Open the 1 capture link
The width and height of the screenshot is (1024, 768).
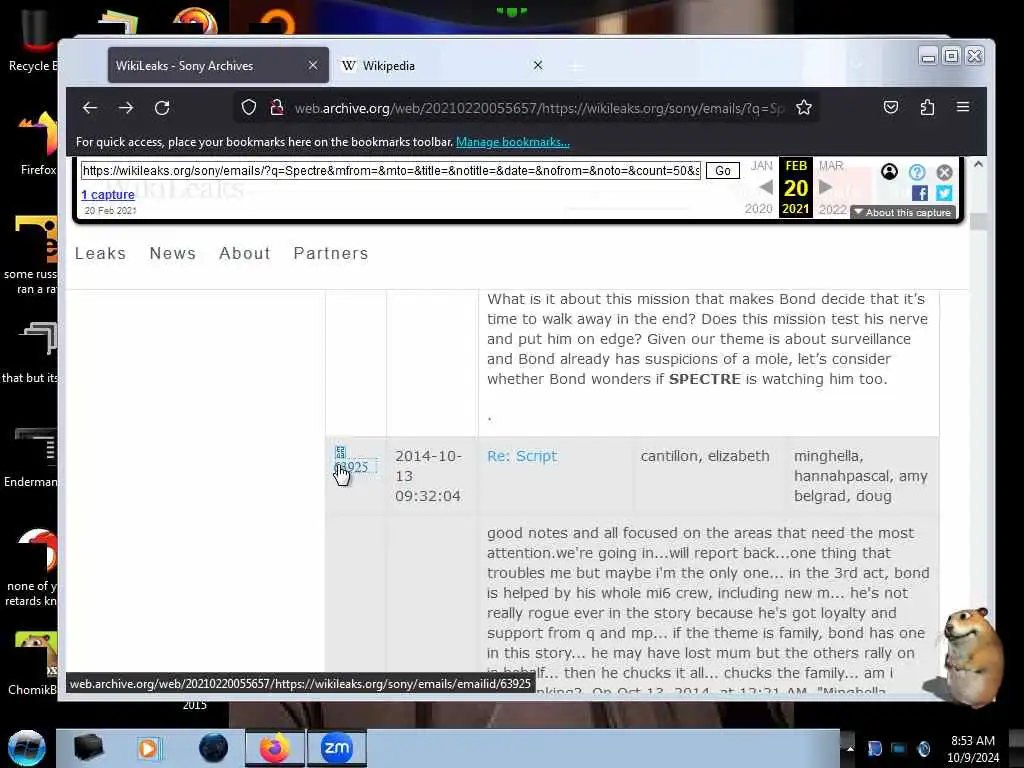click(108, 195)
